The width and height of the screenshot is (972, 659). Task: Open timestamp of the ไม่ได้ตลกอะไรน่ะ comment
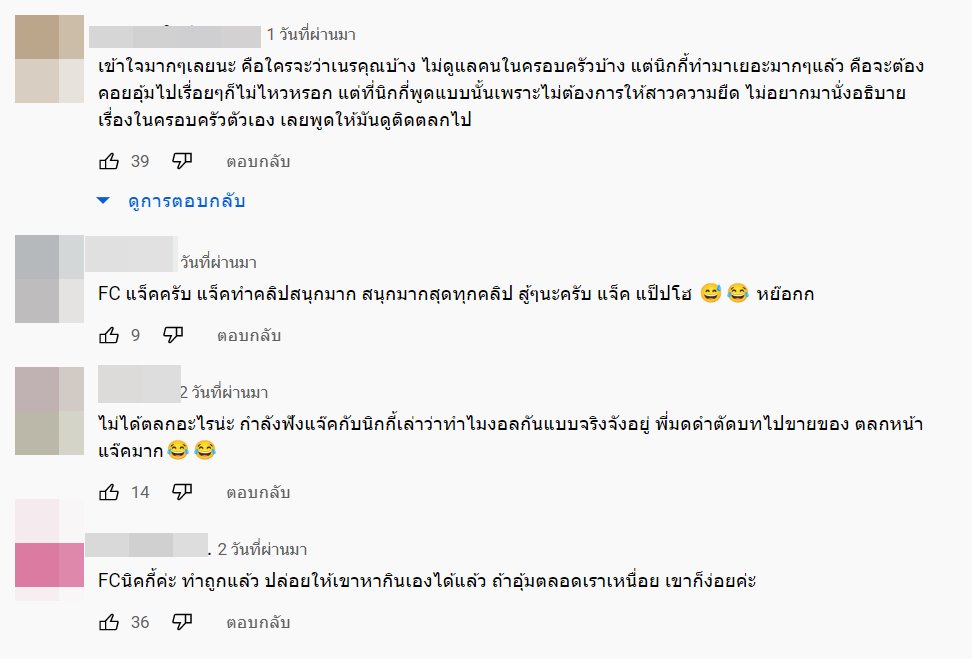(x=224, y=392)
